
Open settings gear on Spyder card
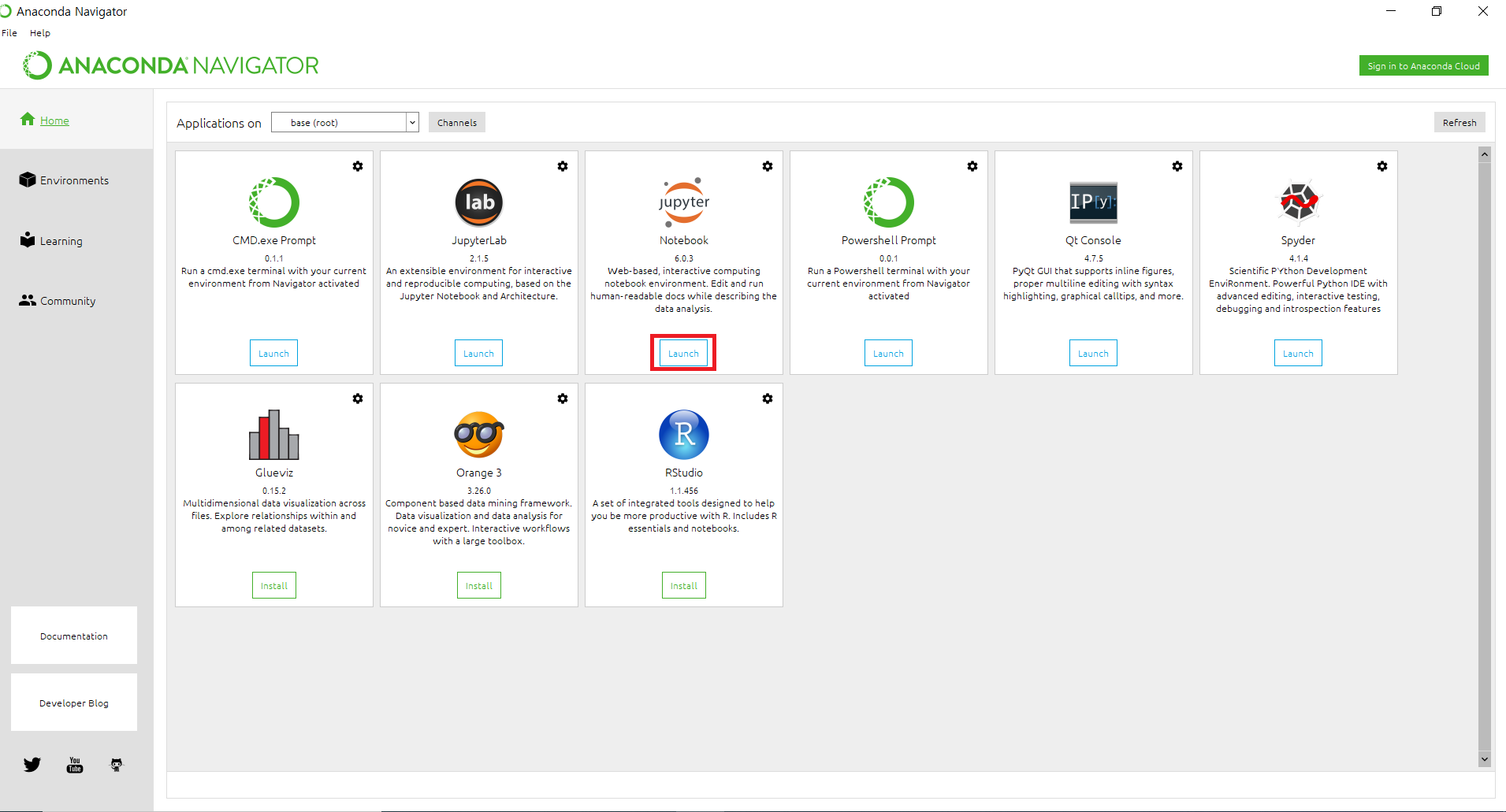pos(1382,166)
